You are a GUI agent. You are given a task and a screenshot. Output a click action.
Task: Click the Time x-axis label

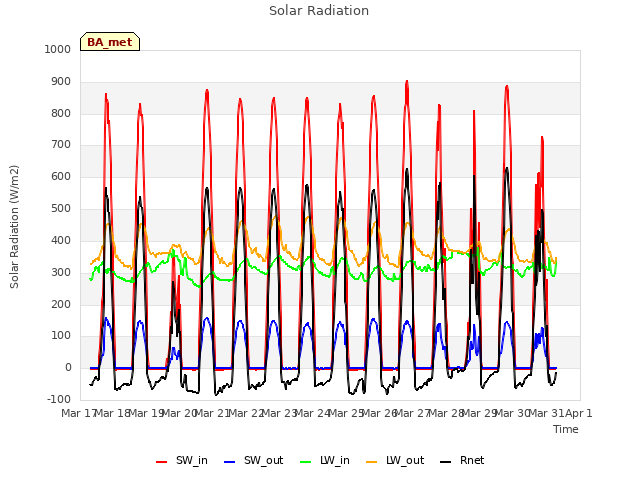click(x=566, y=429)
